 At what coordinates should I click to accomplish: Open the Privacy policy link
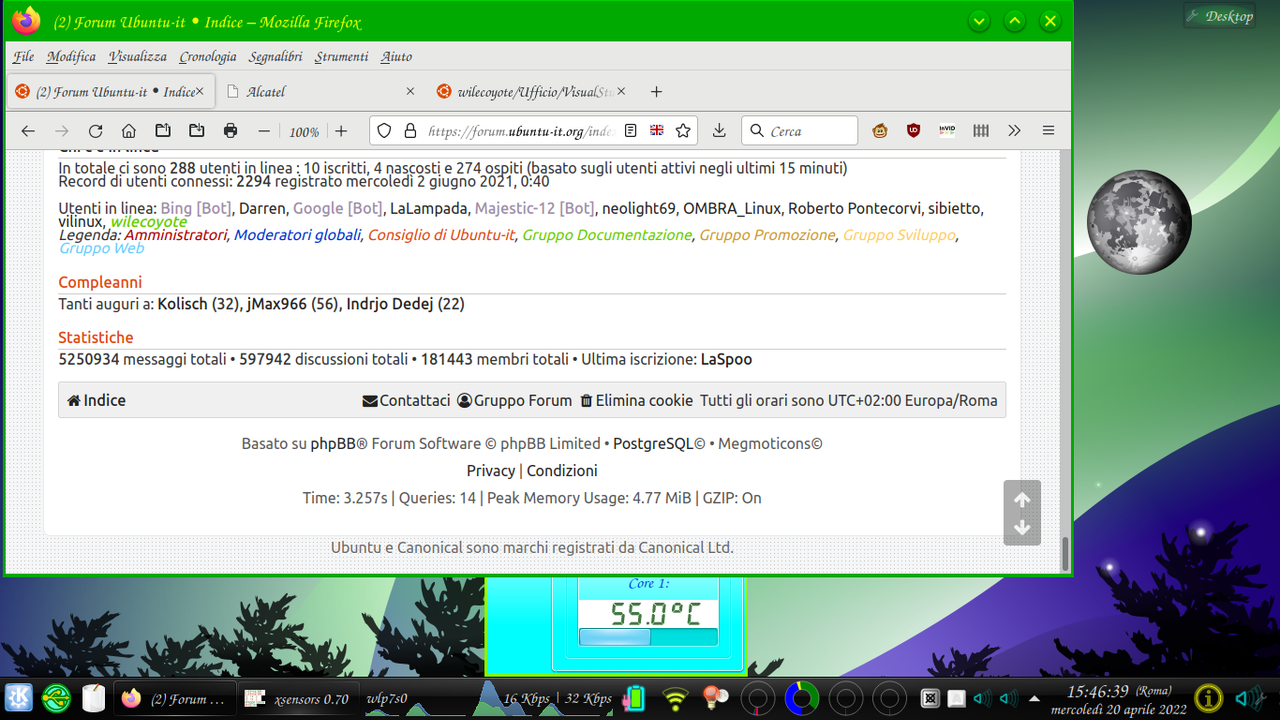(491, 470)
